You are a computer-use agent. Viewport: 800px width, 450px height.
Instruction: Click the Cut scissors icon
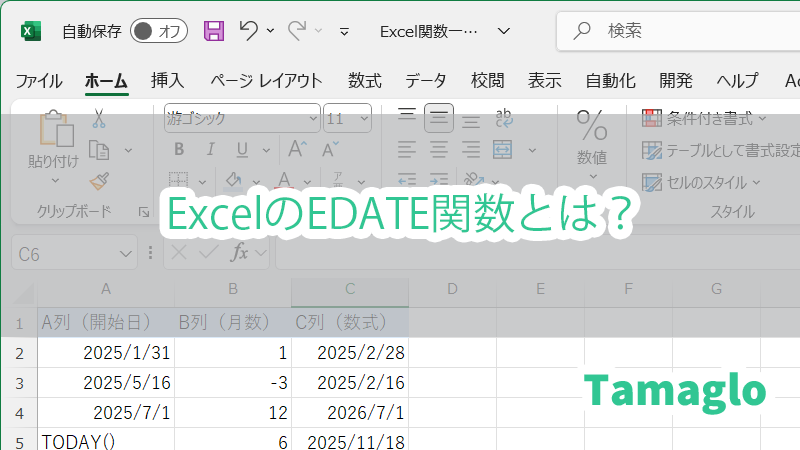pyautogui.click(x=98, y=118)
